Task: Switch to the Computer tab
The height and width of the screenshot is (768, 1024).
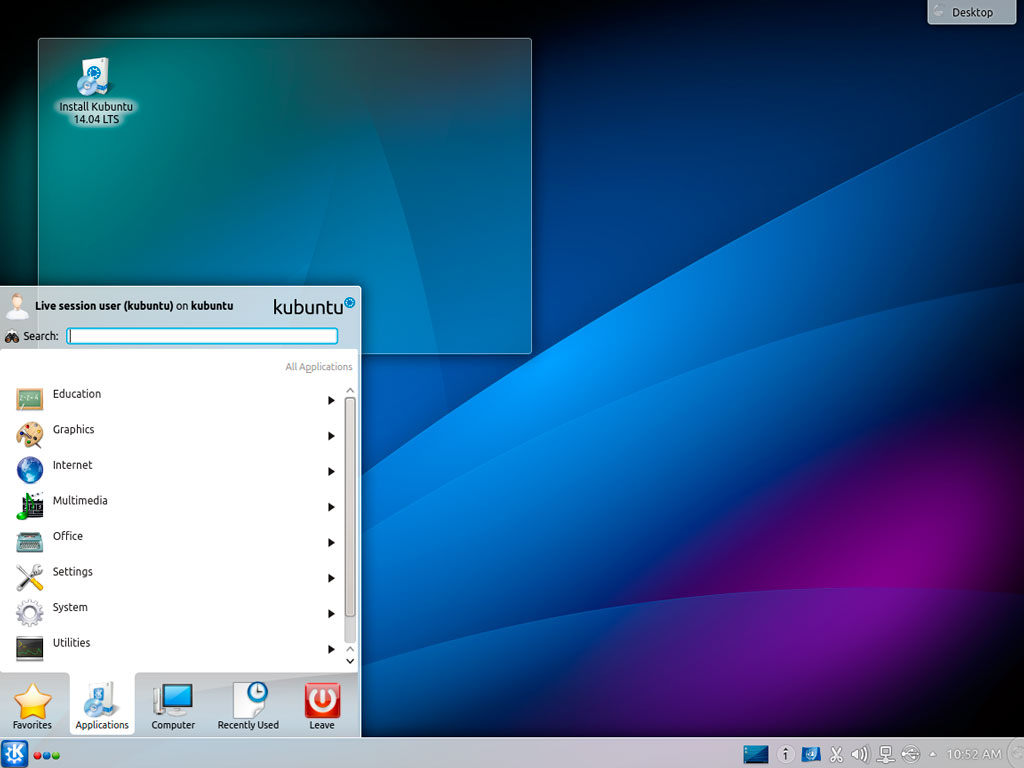Action: pyautogui.click(x=173, y=706)
